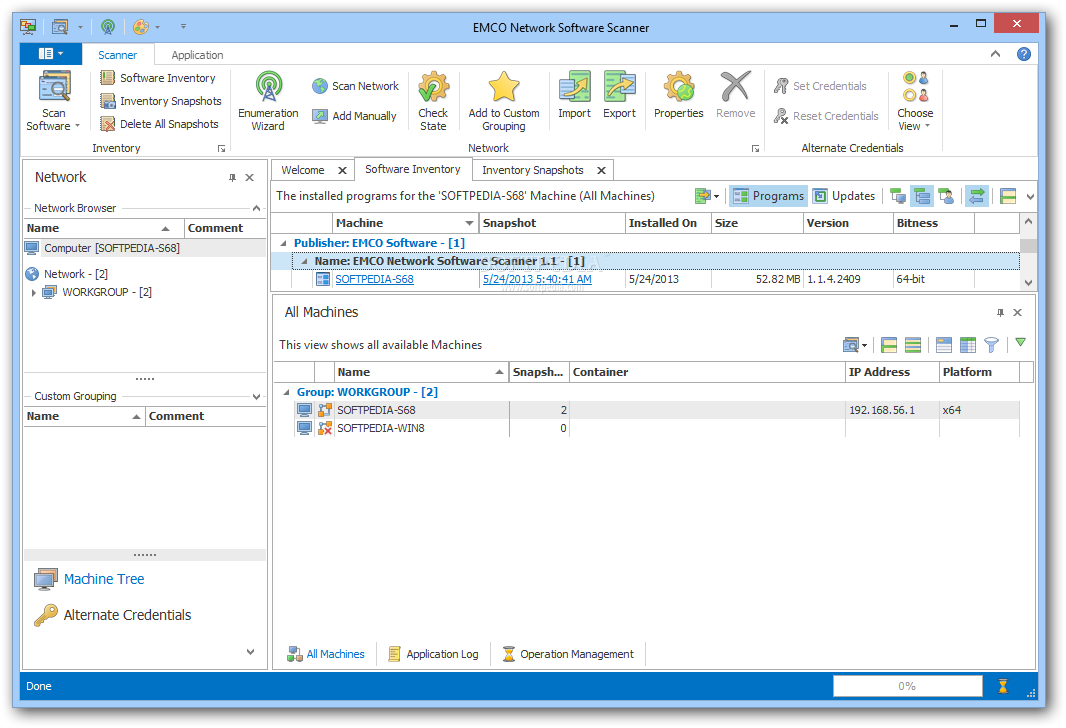
Task: Launch the Enumeration Wizard
Action: click(x=268, y=101)
